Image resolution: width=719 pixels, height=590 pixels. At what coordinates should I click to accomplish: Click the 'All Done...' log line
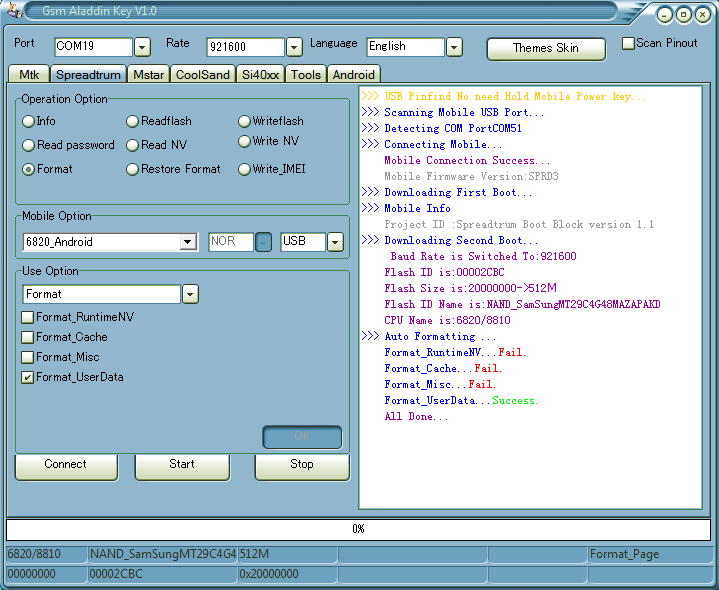[x=416, y=417]
